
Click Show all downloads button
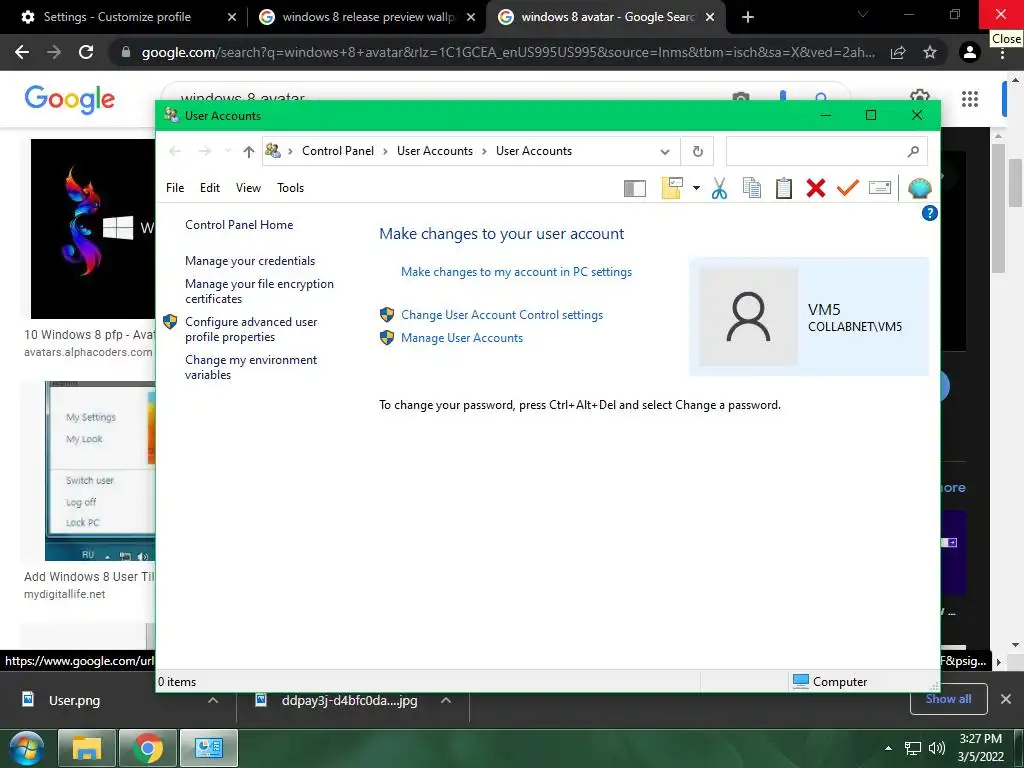(948, 699)
